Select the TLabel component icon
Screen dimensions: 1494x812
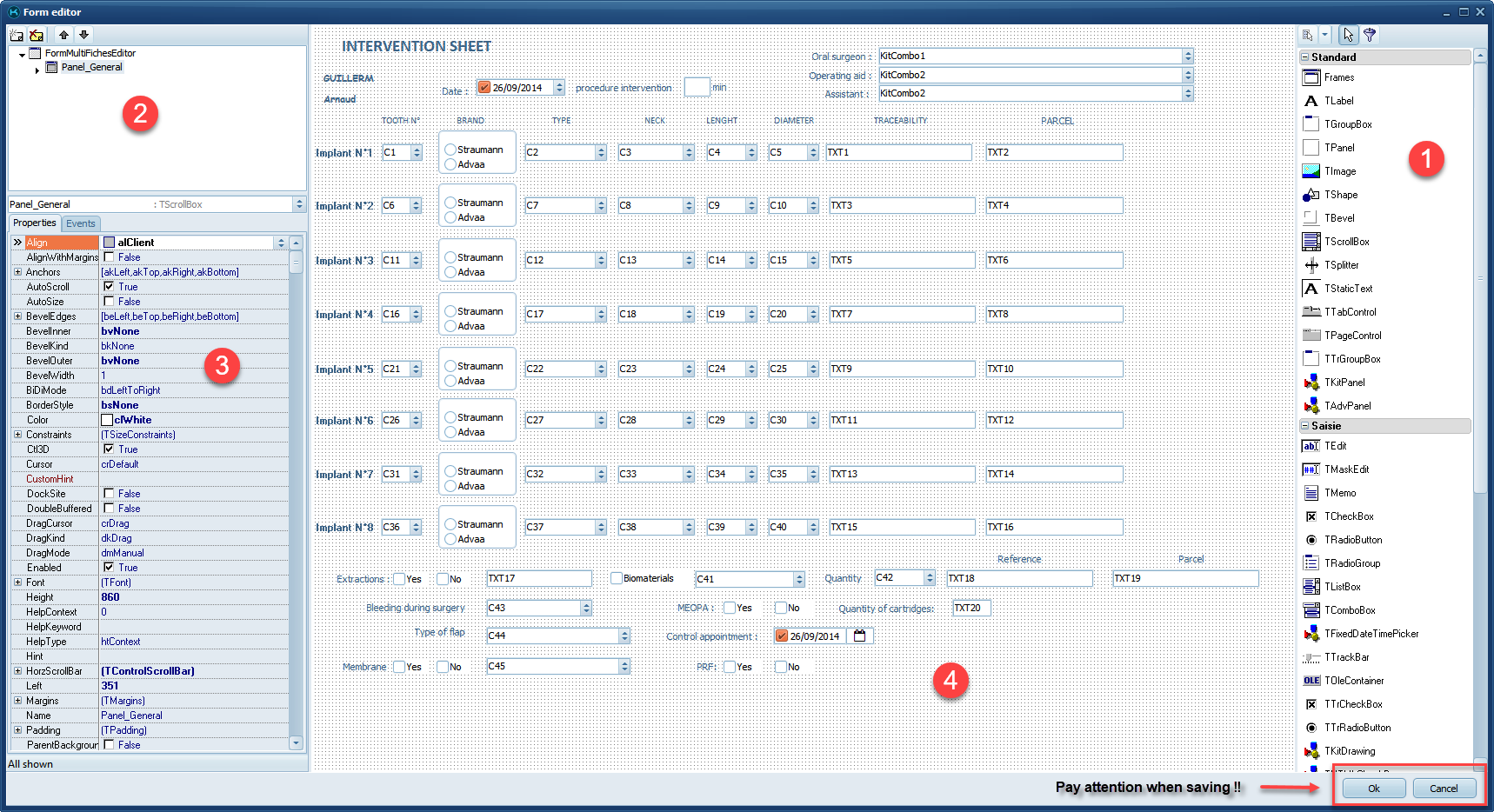[1311, 101]
